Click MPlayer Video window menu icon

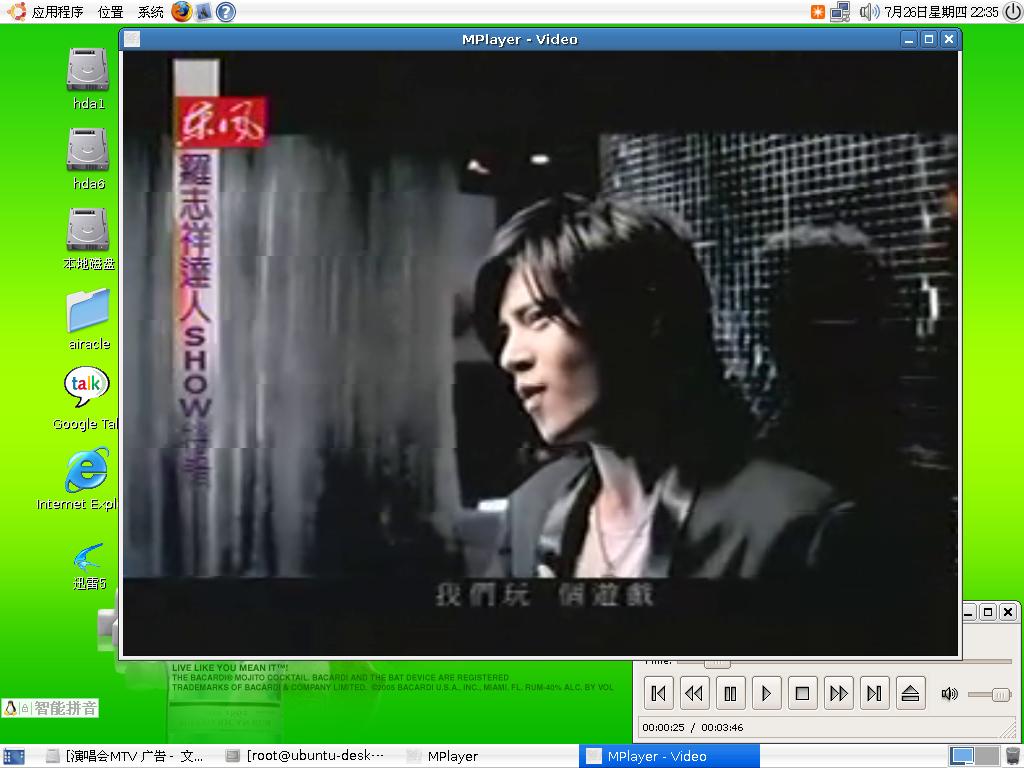point(132,39)
